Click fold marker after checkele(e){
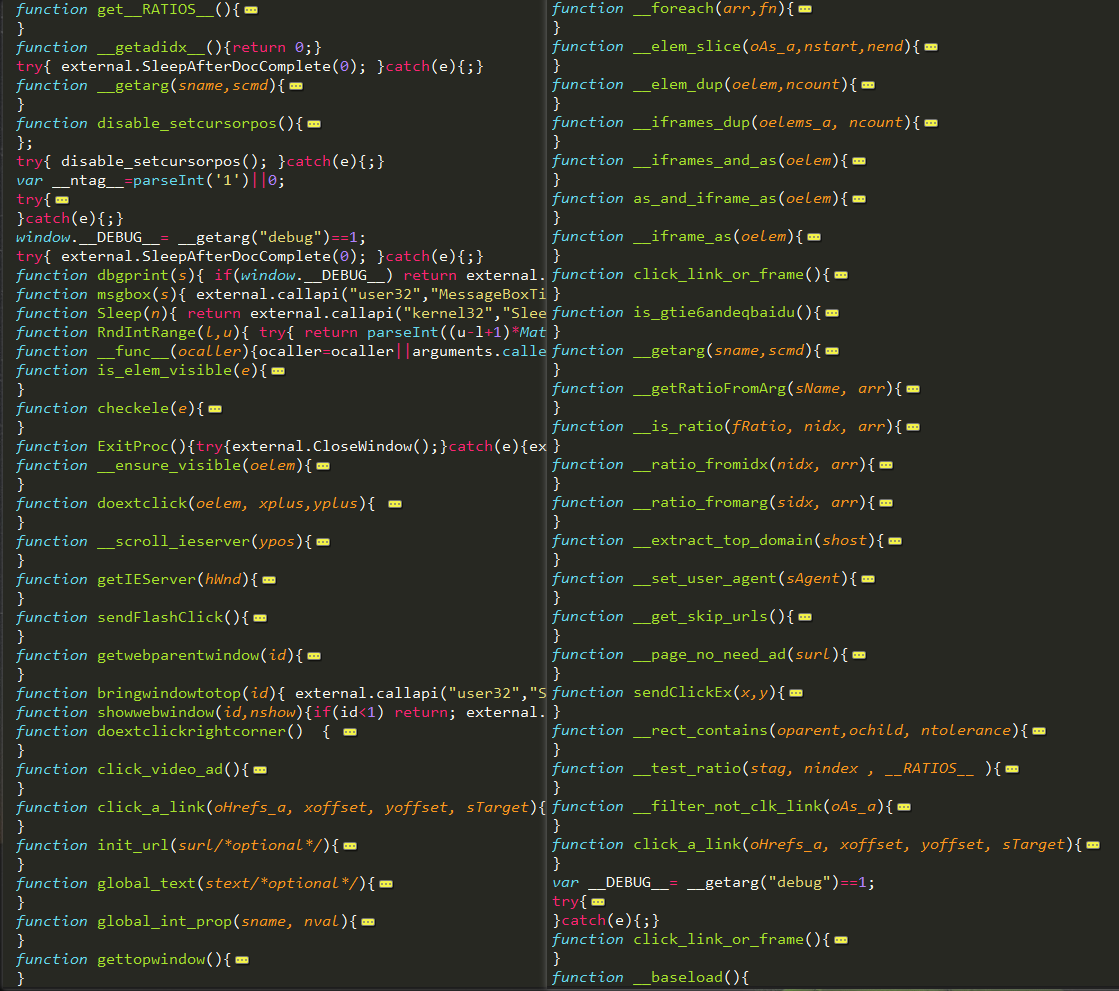This screenshot has height=991, width=1119. pyautogui.click(x=216, y=409)
